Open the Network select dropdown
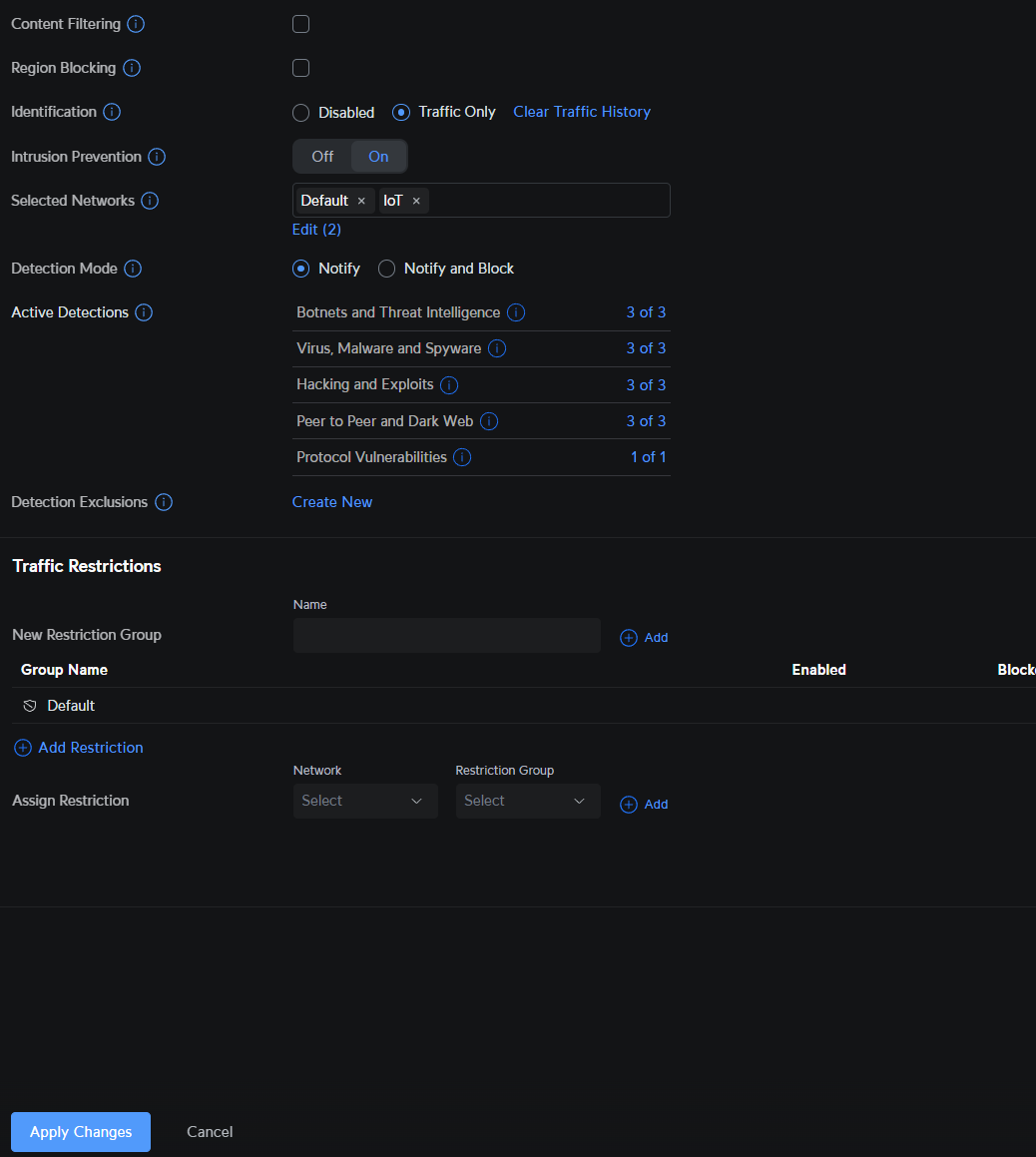This screenshot has width=1036, height=1157. 365,801
